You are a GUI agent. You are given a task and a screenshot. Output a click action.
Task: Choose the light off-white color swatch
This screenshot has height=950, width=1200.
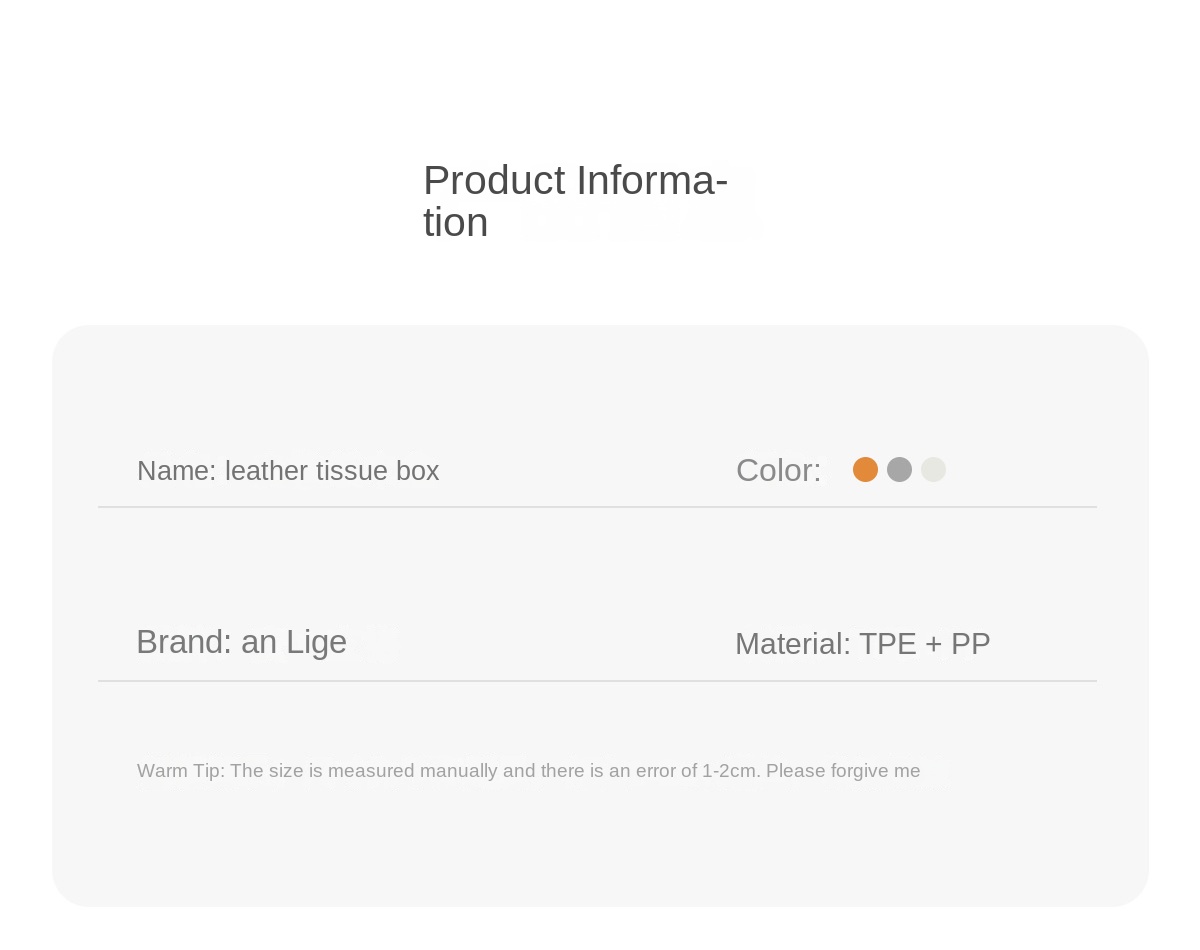[933, 469]
